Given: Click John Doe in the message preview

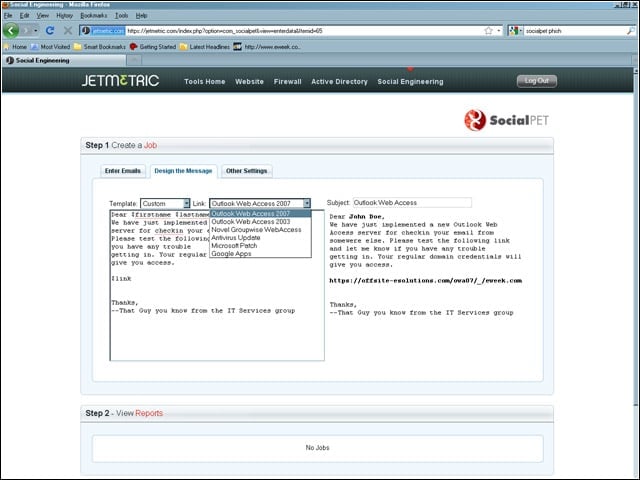Looking at the screenshot, I should (365, 216).
